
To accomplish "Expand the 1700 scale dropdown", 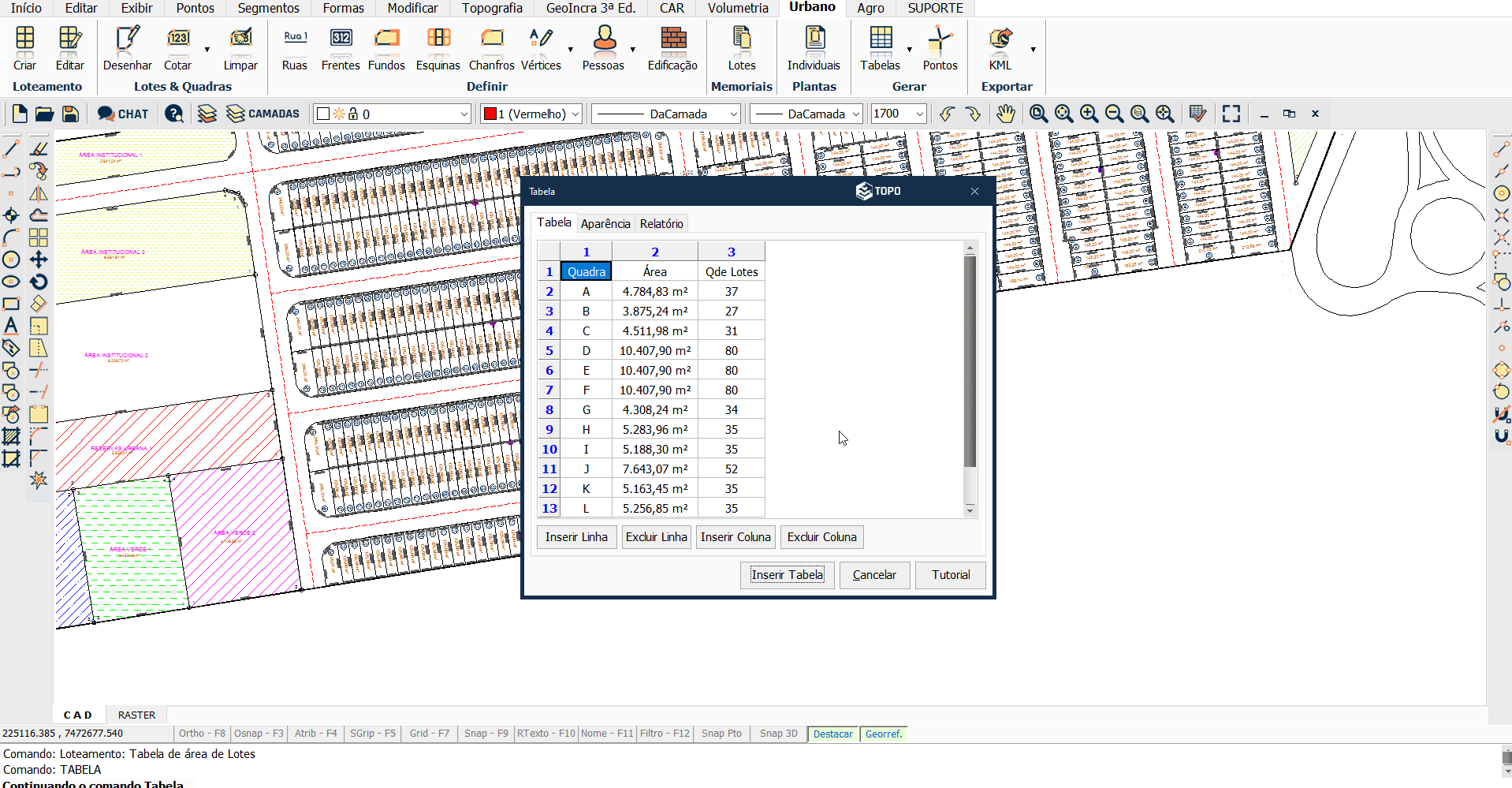I will click(919, 114).
